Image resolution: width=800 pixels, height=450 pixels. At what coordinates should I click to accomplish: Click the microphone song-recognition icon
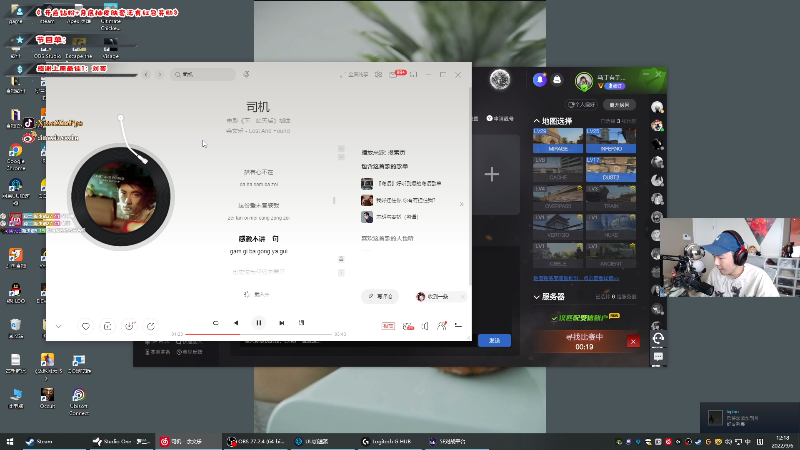pos(246,74)
